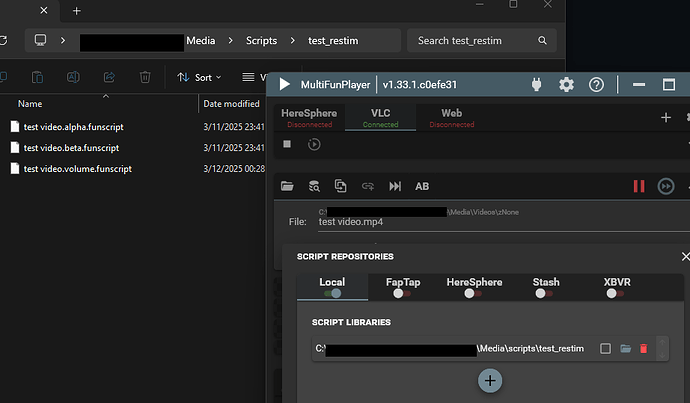The height and width of the screenshot is (403, 690).
Task: Add a new script library
Action: click(490, 381)
